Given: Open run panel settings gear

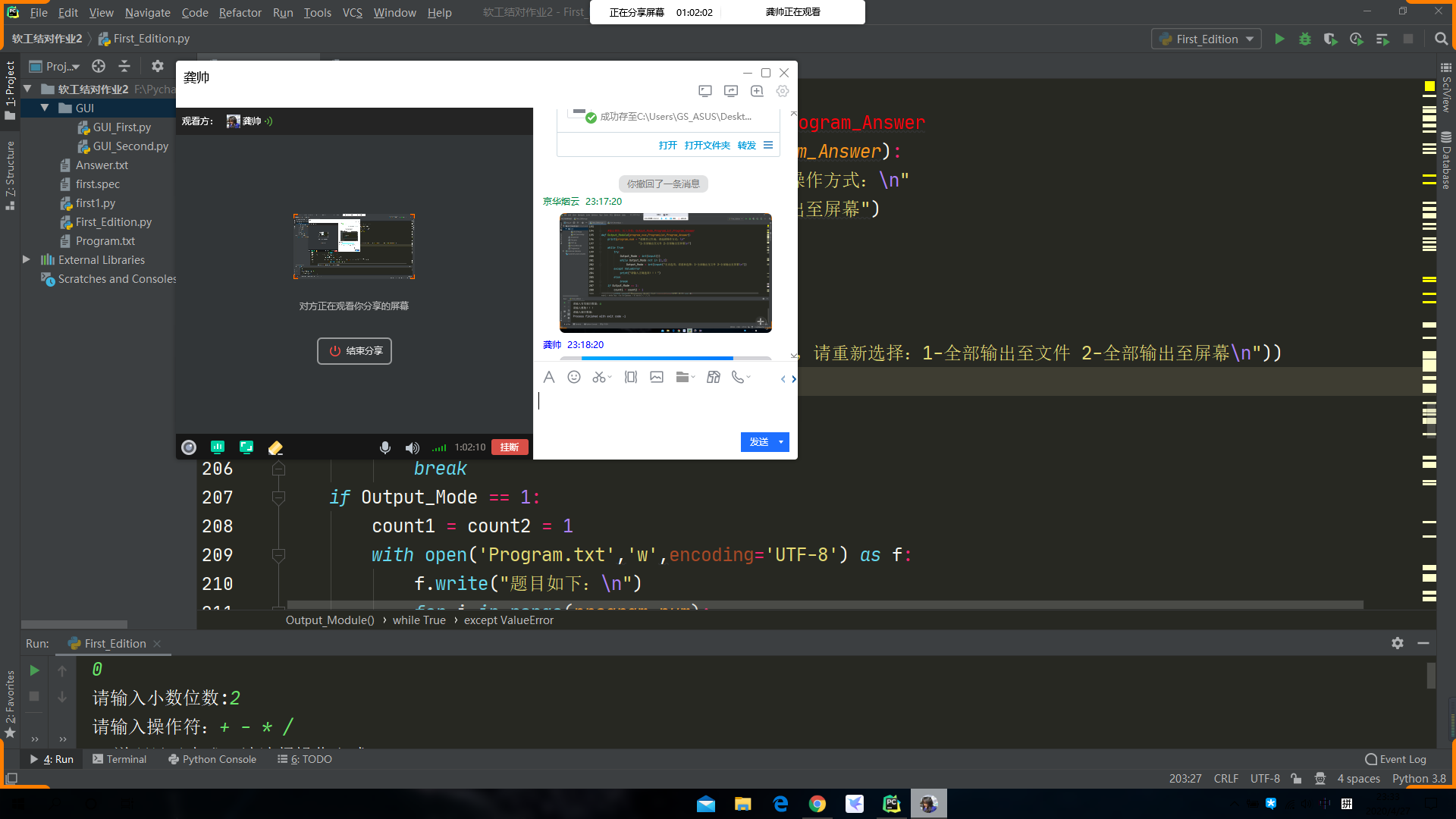Looking at the screenshot, I should 1397,643.
